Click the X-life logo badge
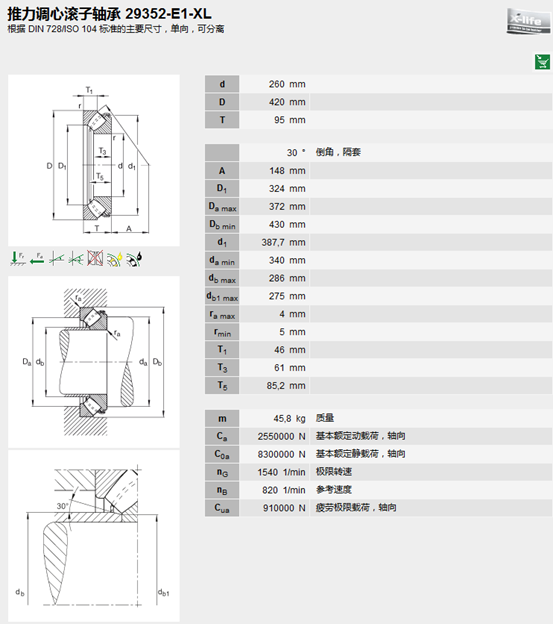553x624 pixels. [529, 21]
